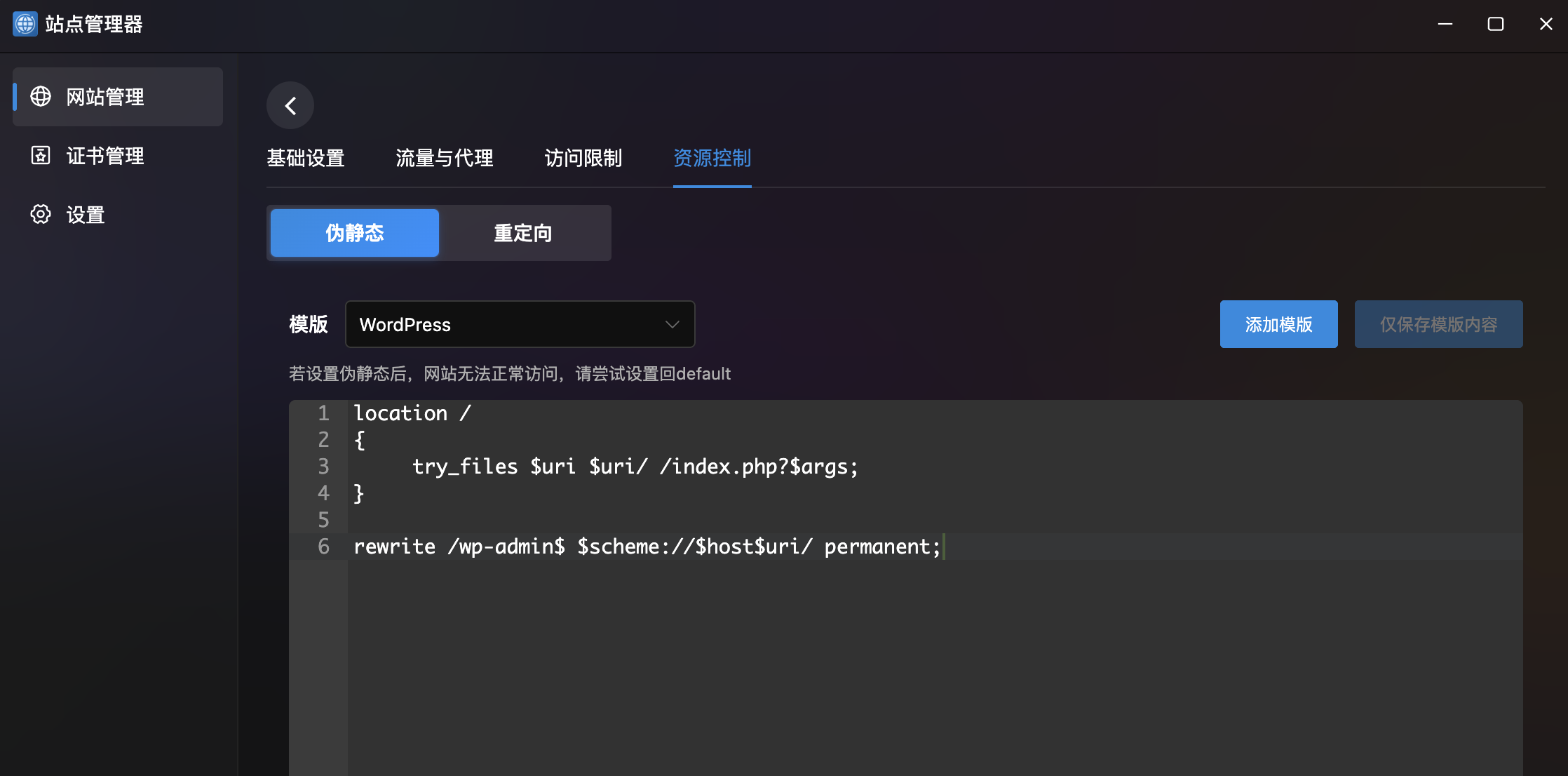Expand the 模版 dropdown chevron arrow
Image resolution: width=1568 pixels, height=776 pixels.
[x=673, y=324]
